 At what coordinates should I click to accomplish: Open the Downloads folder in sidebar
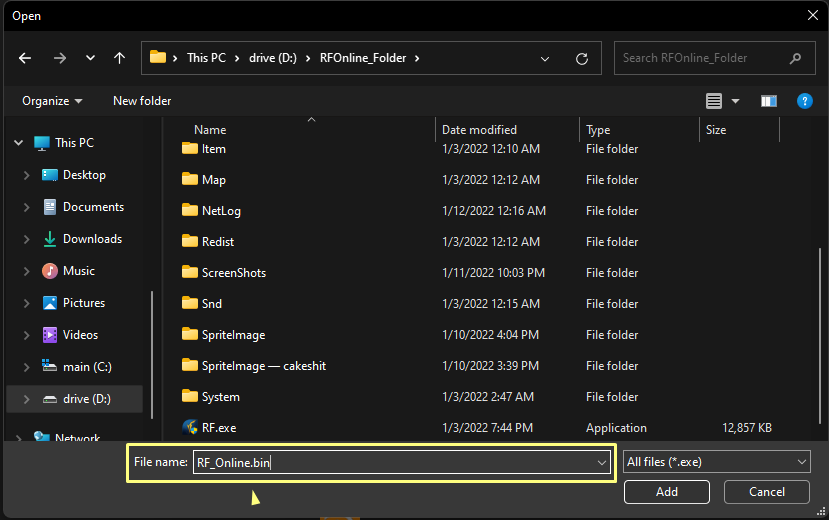point(92,239)
